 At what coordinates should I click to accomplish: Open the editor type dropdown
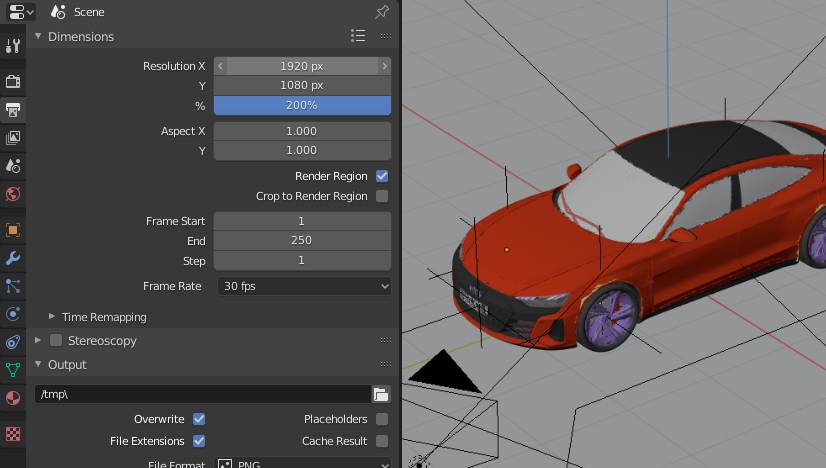pyautogui.click(x=21, y=12)
